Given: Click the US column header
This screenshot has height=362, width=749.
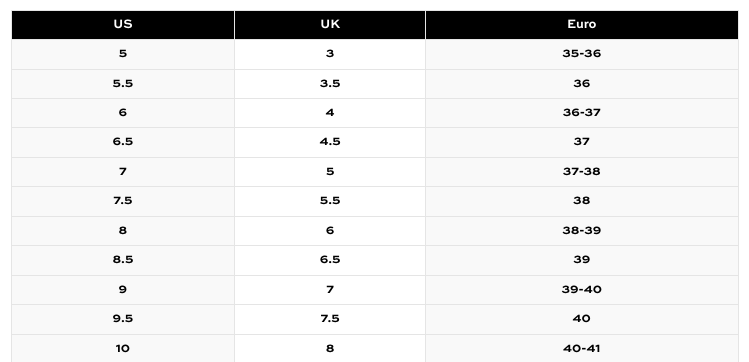Looking at the screenshot, I should pyautogui.click(x=123, y=25).
